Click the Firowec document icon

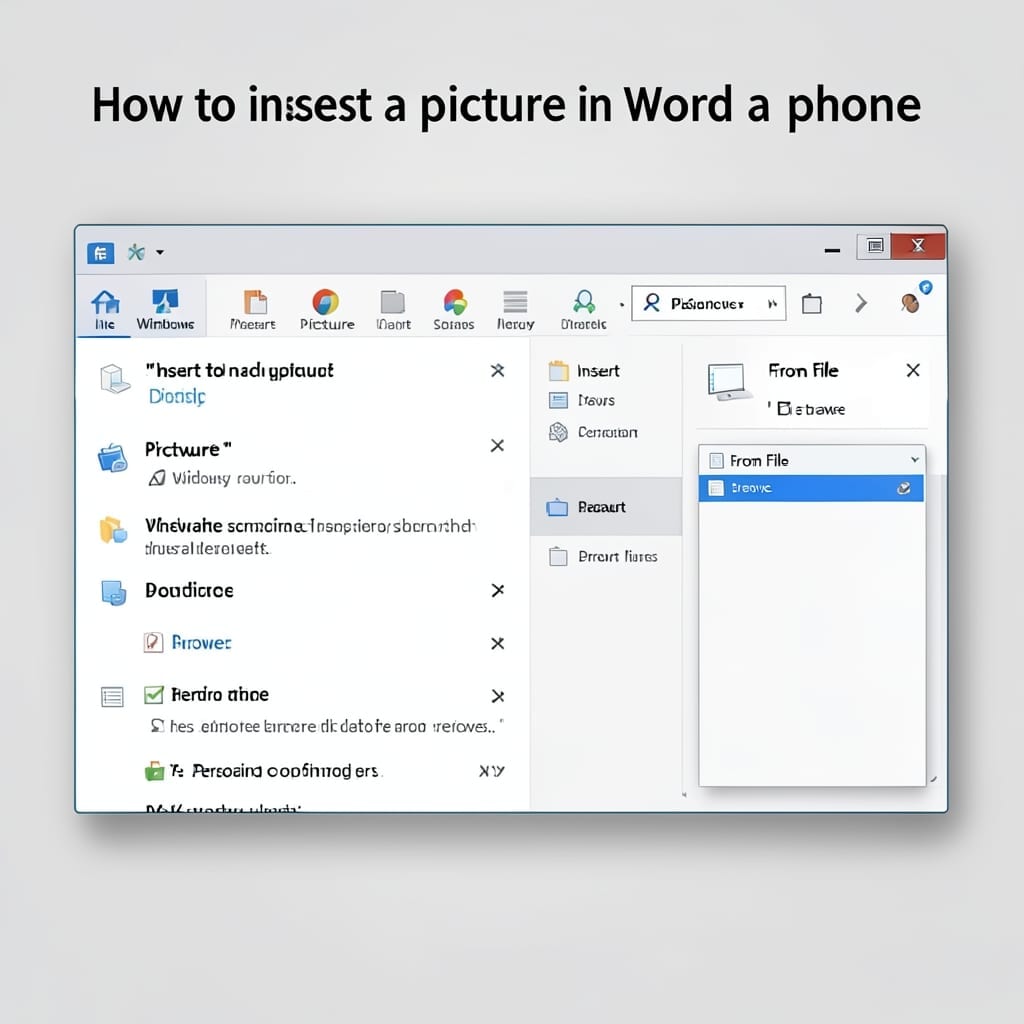click(153, 643)
